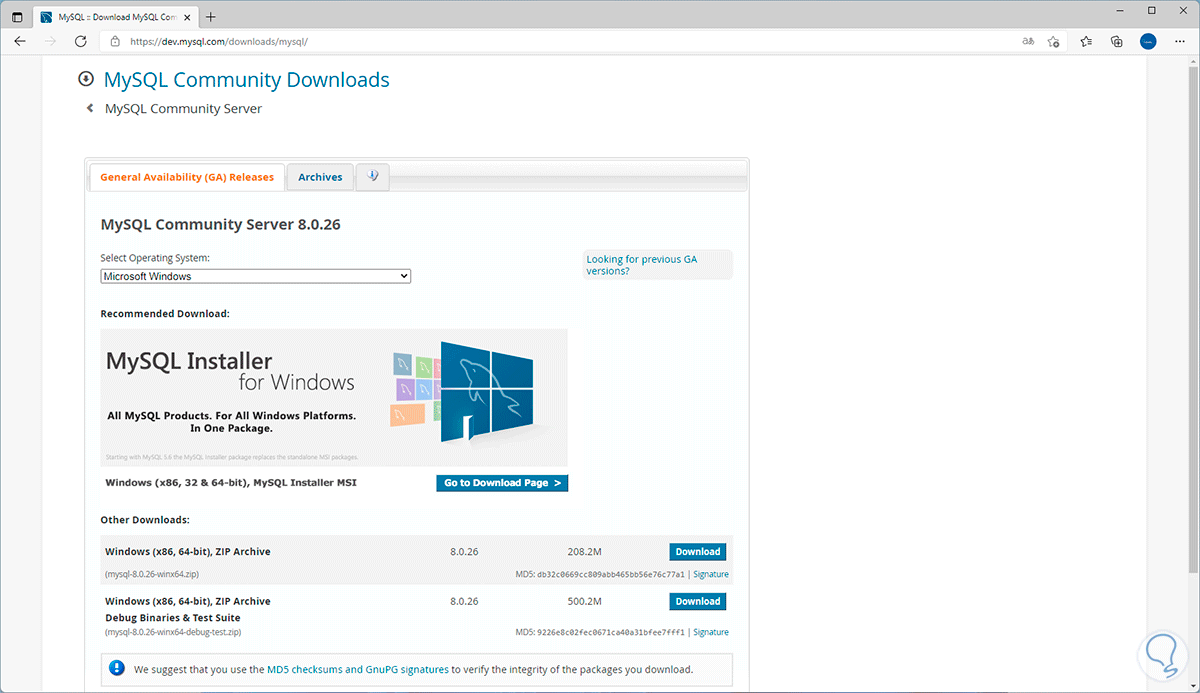Open the information tab with the microphone icon
Image resolution: width=1200 pixels, height=693 pixels.
coord(373,177)
